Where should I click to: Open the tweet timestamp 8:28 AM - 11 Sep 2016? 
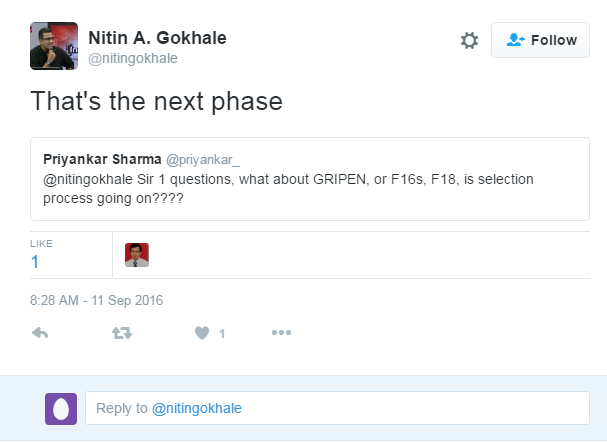click(x=96, y=300)
